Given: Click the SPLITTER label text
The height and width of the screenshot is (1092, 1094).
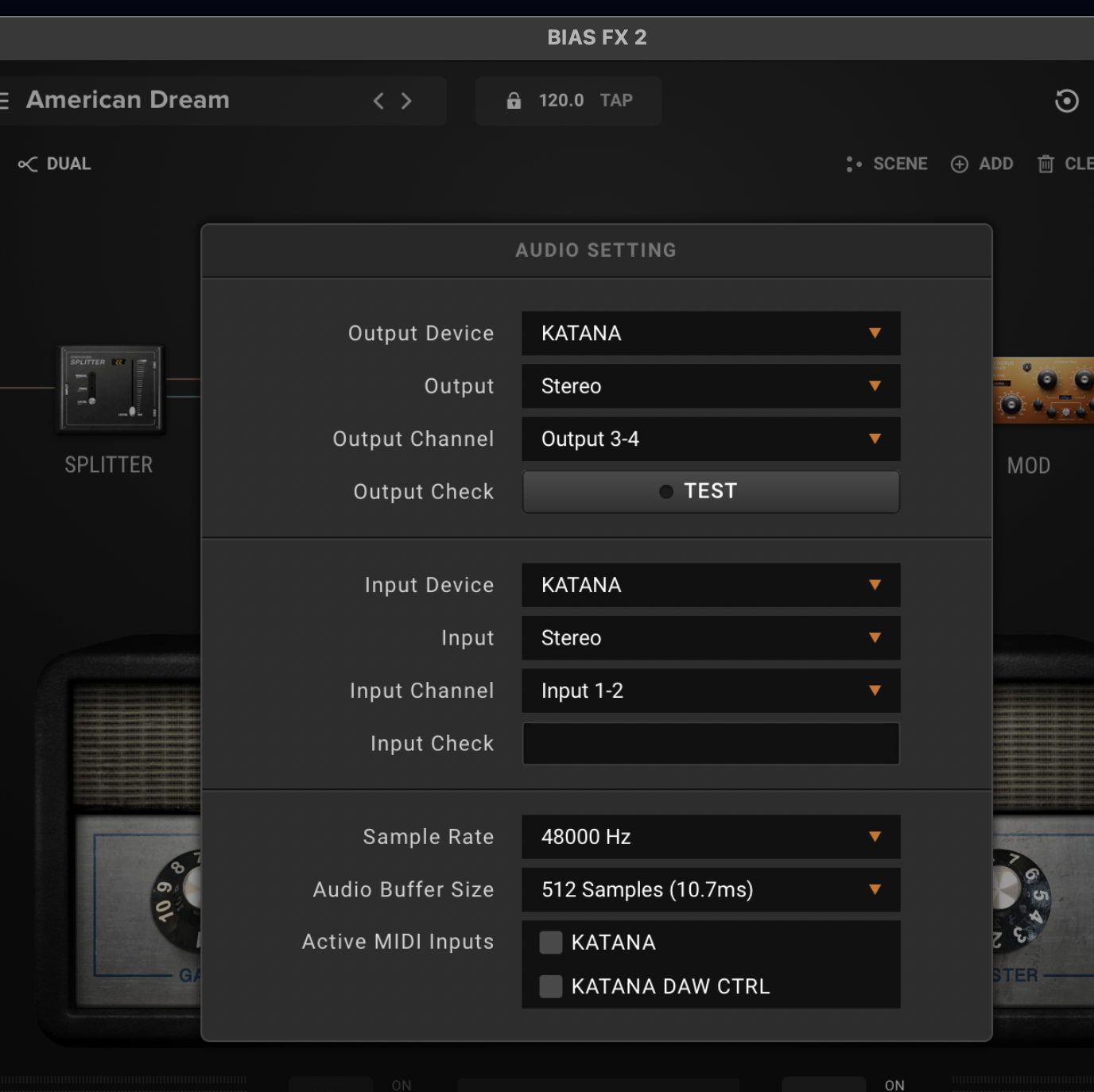Looking at the screenshot, I should coord(109,465).
